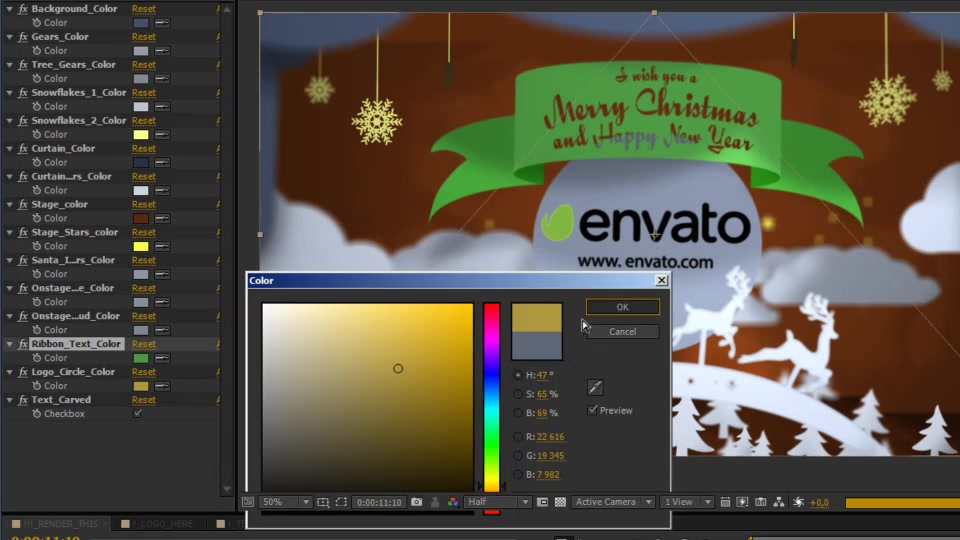Collapse the Background_Color effect
The height and width of the screenshot is (540, 960).
tap(9, 9)
